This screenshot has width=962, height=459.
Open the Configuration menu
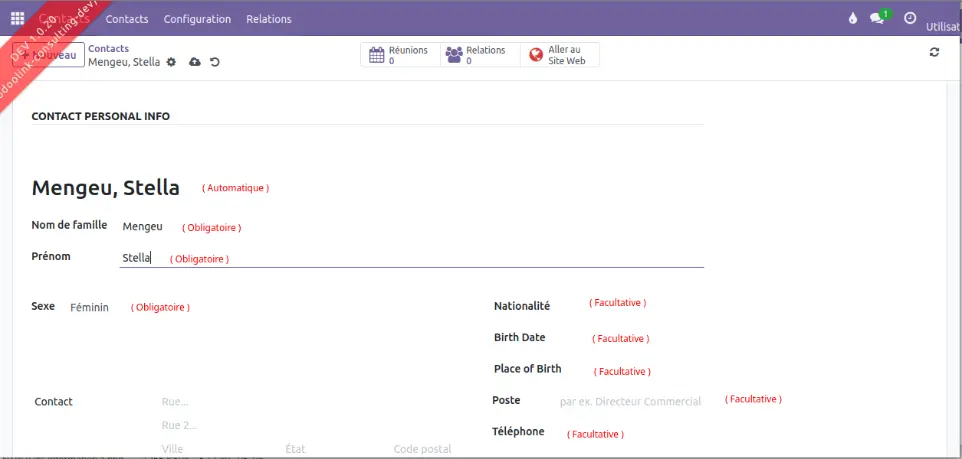(197, 19)
